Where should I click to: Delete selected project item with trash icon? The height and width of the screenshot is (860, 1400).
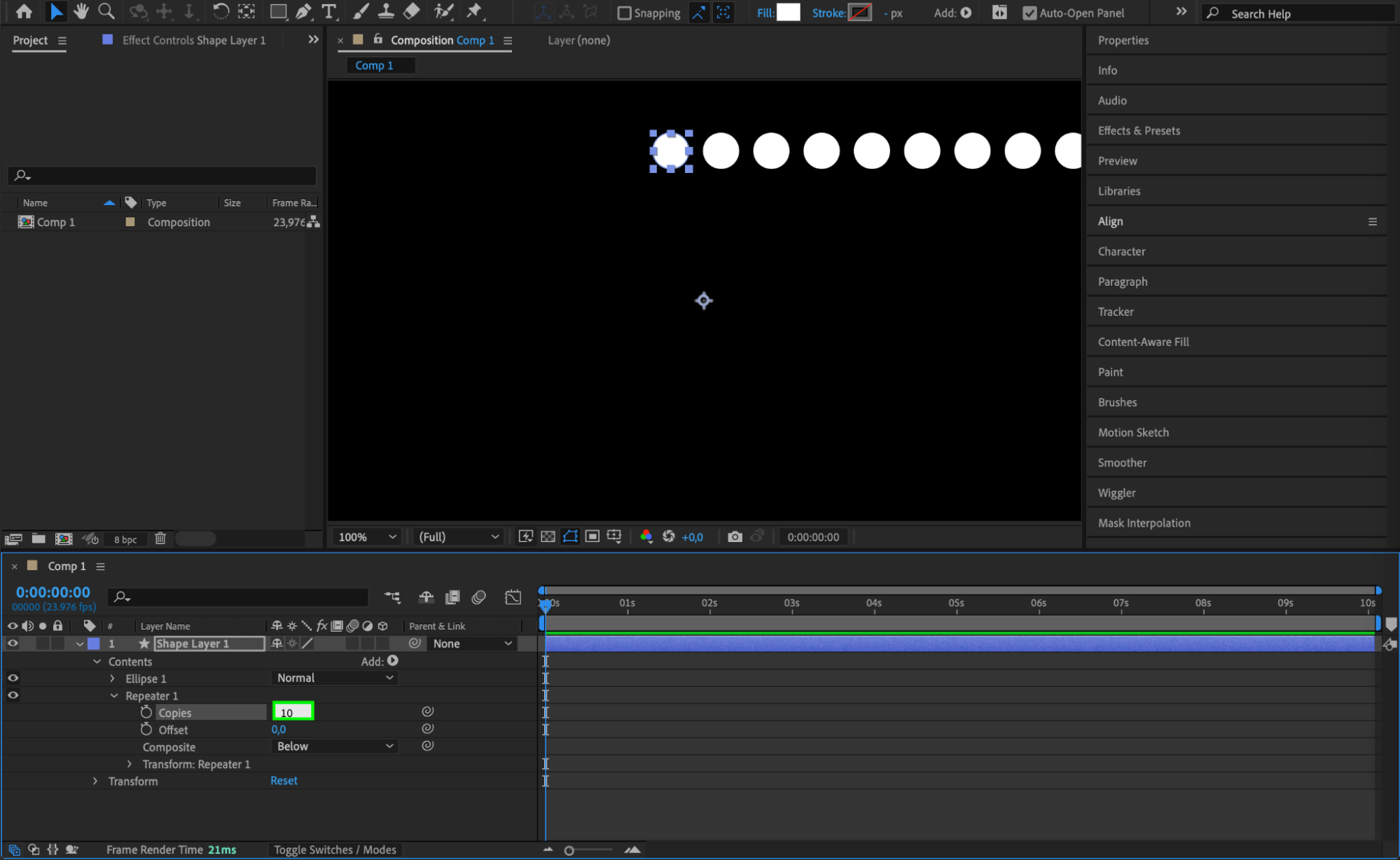coord(160,539)
